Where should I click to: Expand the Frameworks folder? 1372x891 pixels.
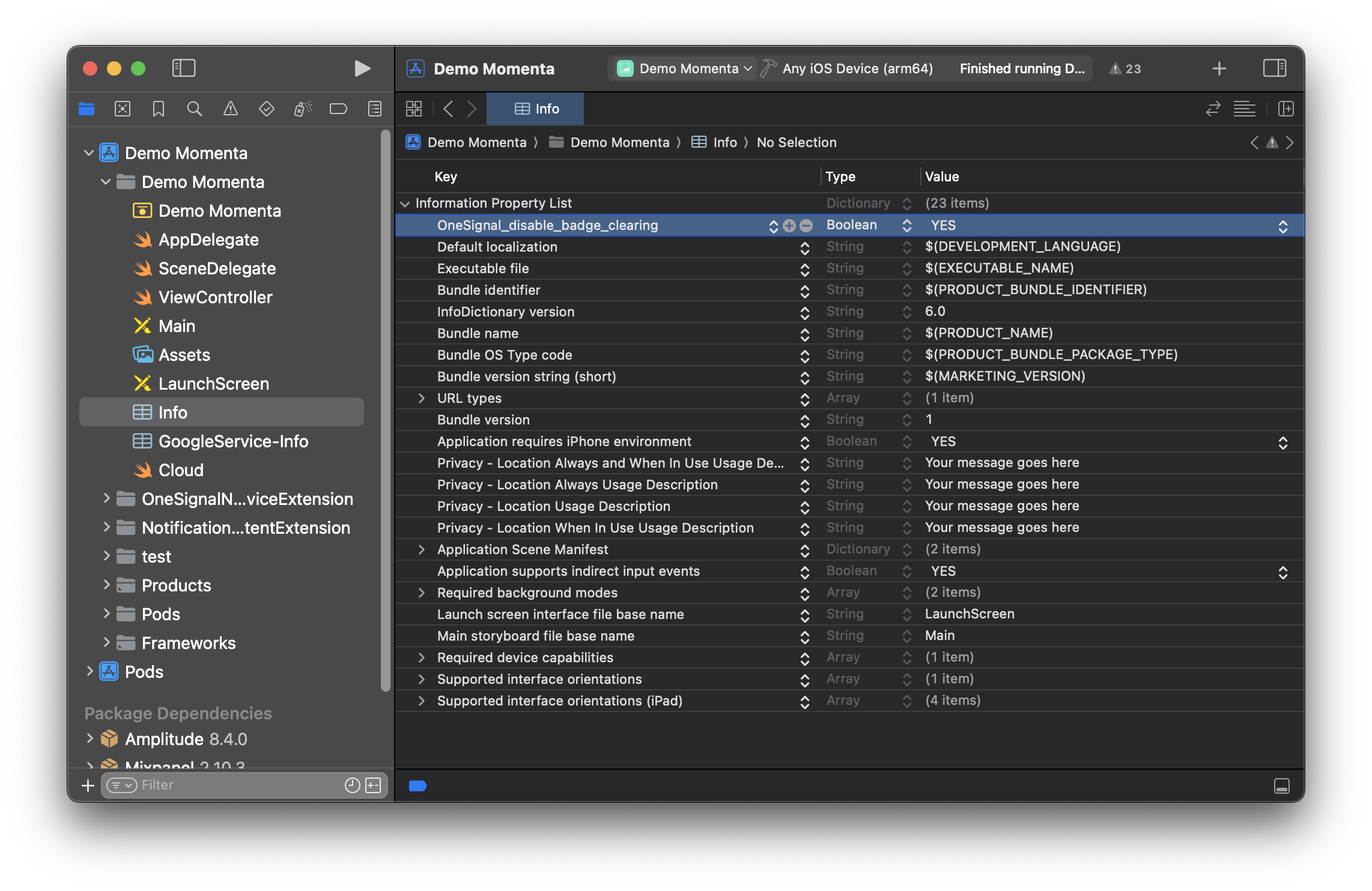point(106,643)
